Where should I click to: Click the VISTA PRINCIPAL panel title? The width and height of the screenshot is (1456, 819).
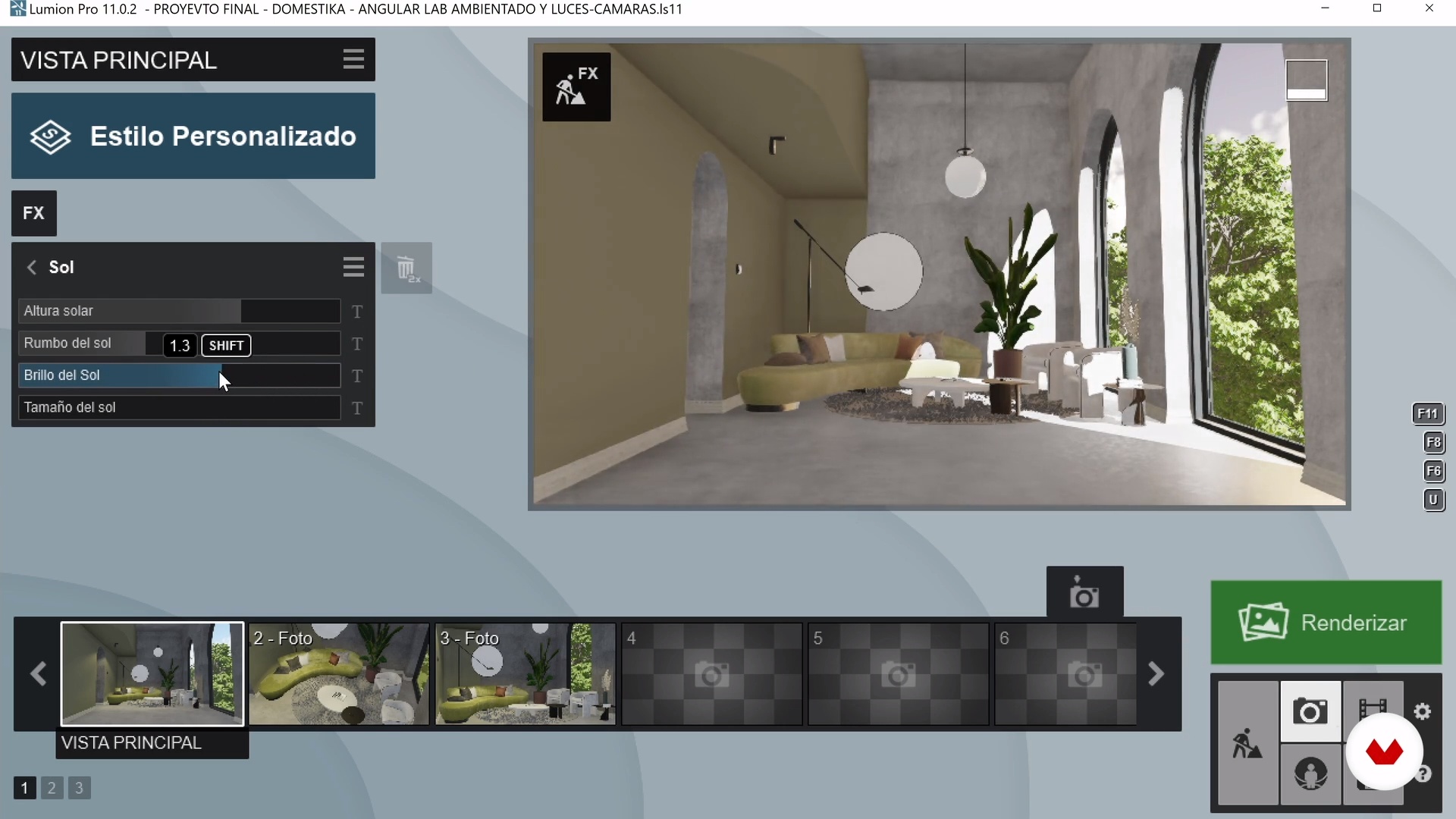tap(118, 60)
